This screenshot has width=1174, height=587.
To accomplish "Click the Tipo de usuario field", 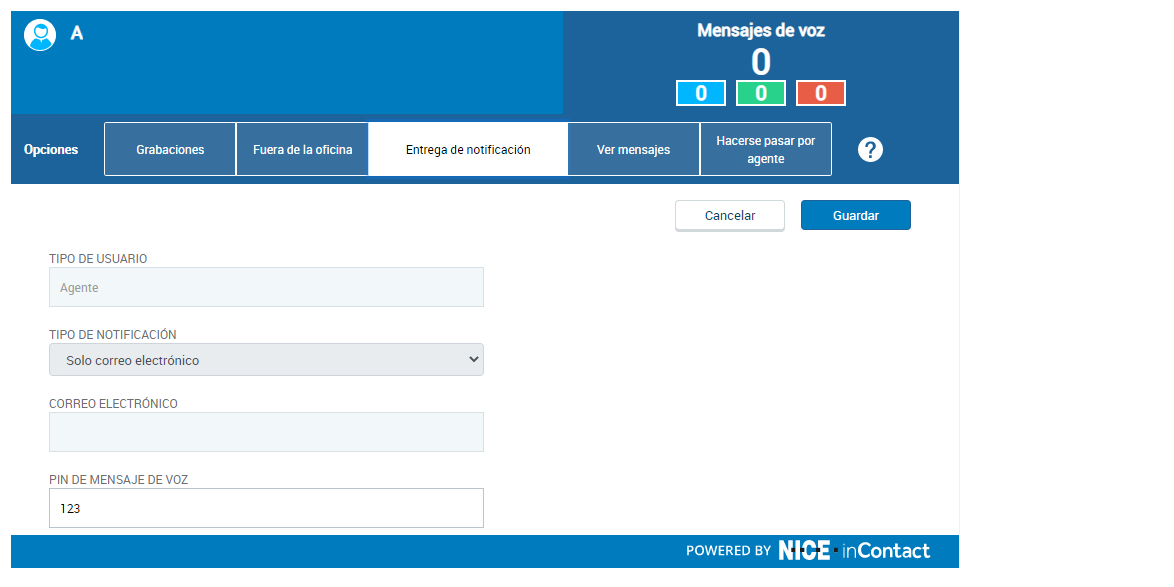I will (267, 287).
